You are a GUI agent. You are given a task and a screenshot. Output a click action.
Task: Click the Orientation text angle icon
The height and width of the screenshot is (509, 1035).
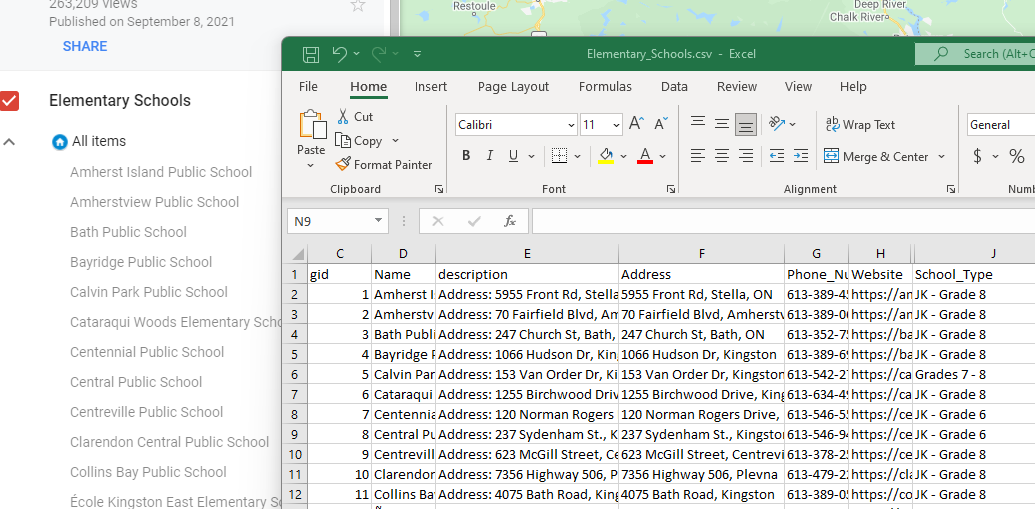click(777, 123)
